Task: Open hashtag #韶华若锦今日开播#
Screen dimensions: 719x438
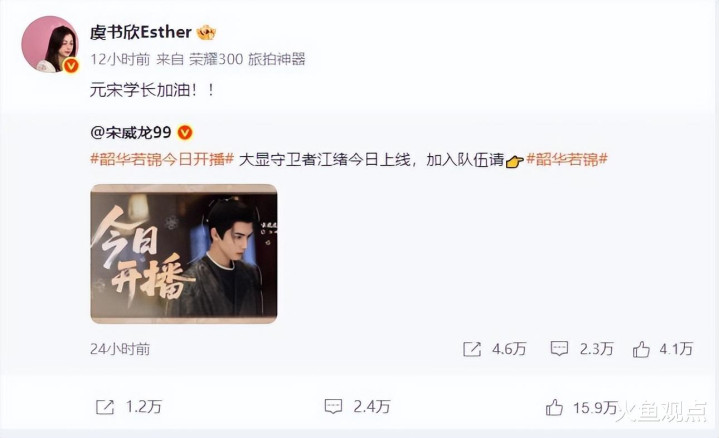Action: [162, 159]
